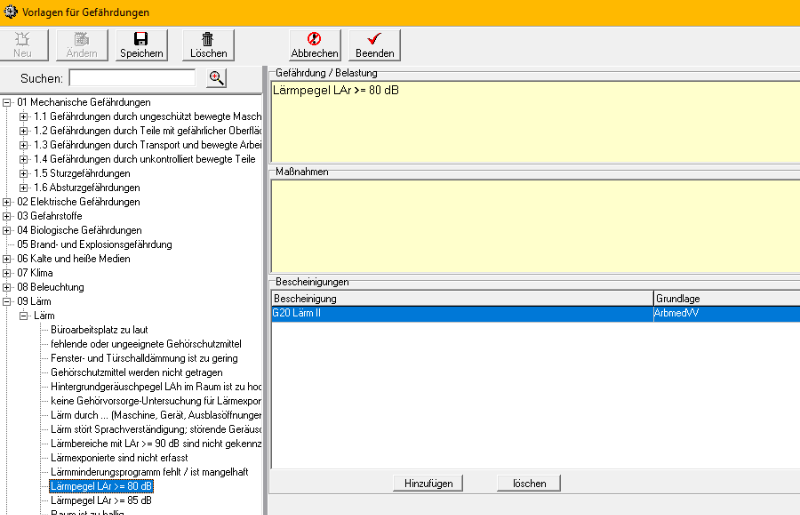This screenshot has width=800, height=515.
Task: Click the Beenden checkmark icon
Action: pyautogui.click(x=375, y=39)
